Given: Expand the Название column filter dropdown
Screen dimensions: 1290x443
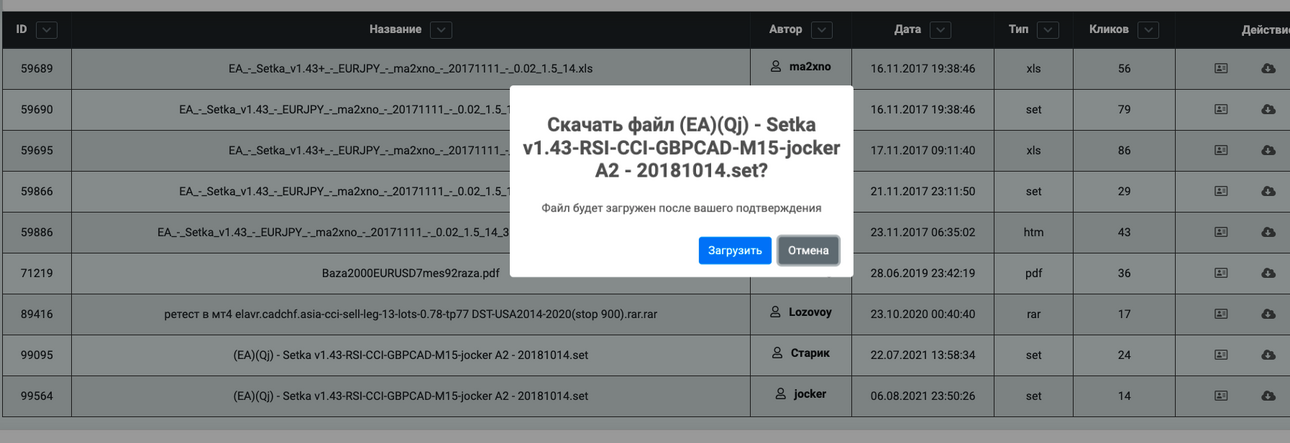Looking at the screenshot, I should (441, 30).
